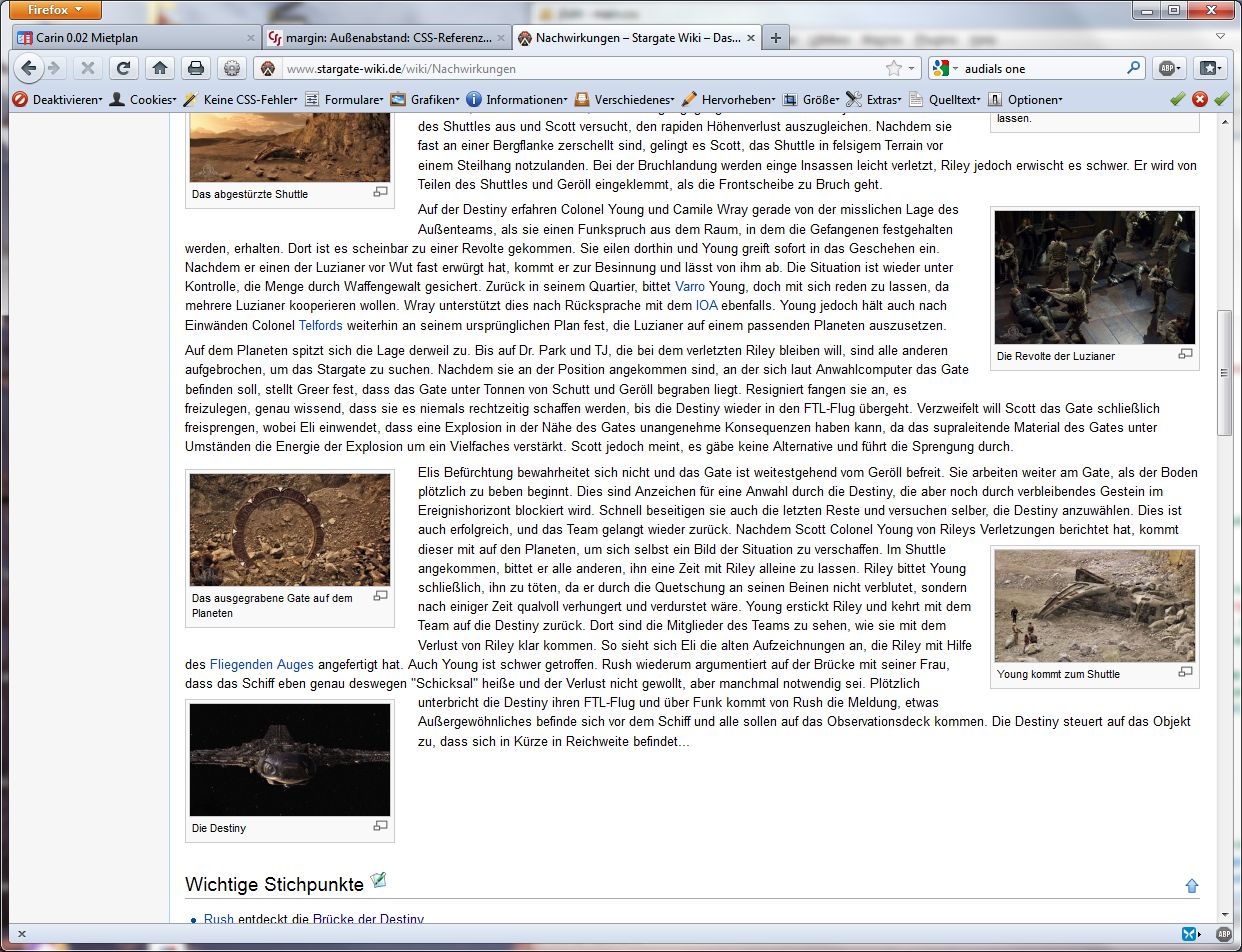The image size is (1242, 952).
Task: Follow the 'Fliegenden Auges' link
Action: coord(261,664)
